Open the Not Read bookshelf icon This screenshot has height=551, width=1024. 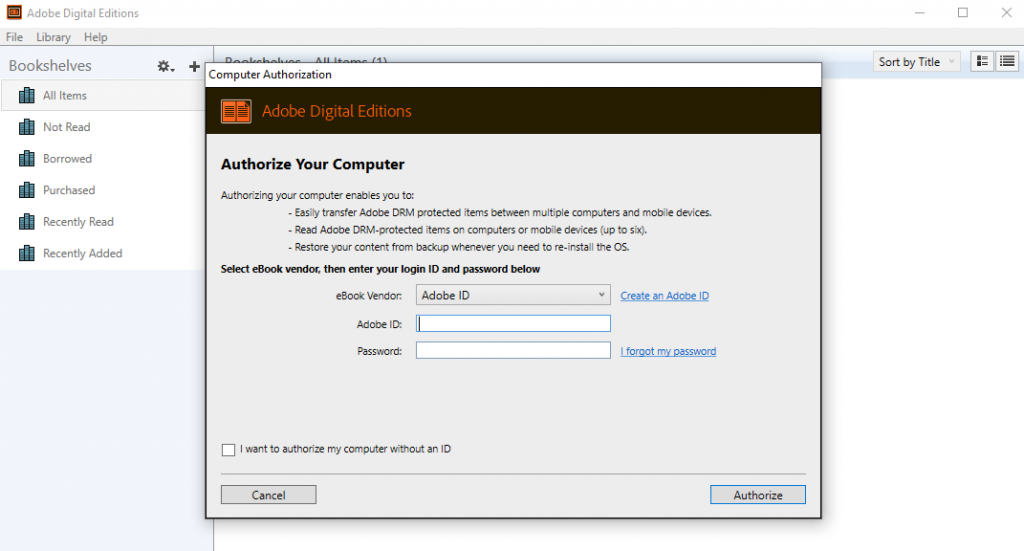coord(27,127)
